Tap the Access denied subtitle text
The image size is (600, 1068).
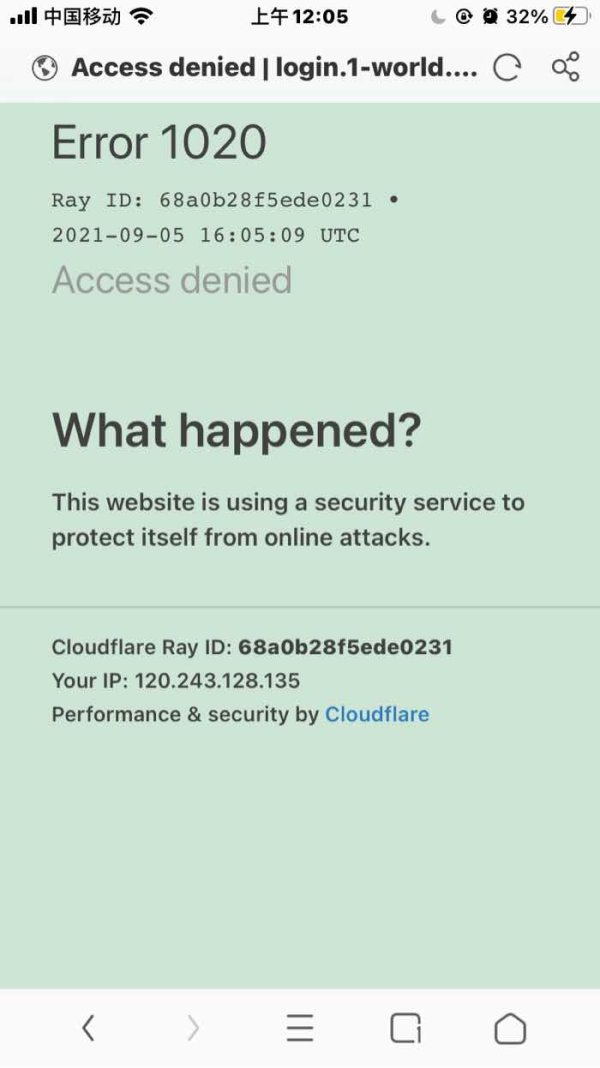(x=172, y=280)
